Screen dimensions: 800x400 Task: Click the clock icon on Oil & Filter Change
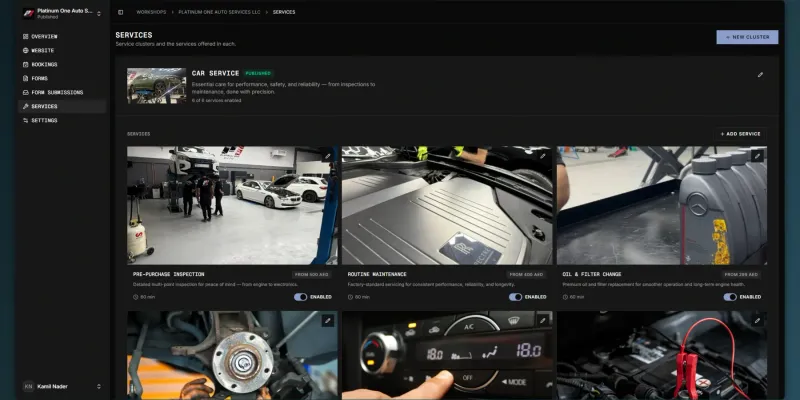565,297
